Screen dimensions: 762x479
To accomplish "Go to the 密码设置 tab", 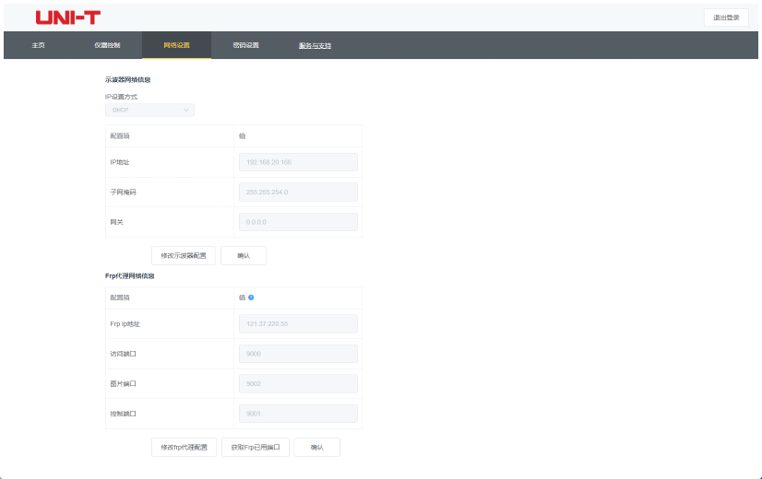I will coord(245,45).
